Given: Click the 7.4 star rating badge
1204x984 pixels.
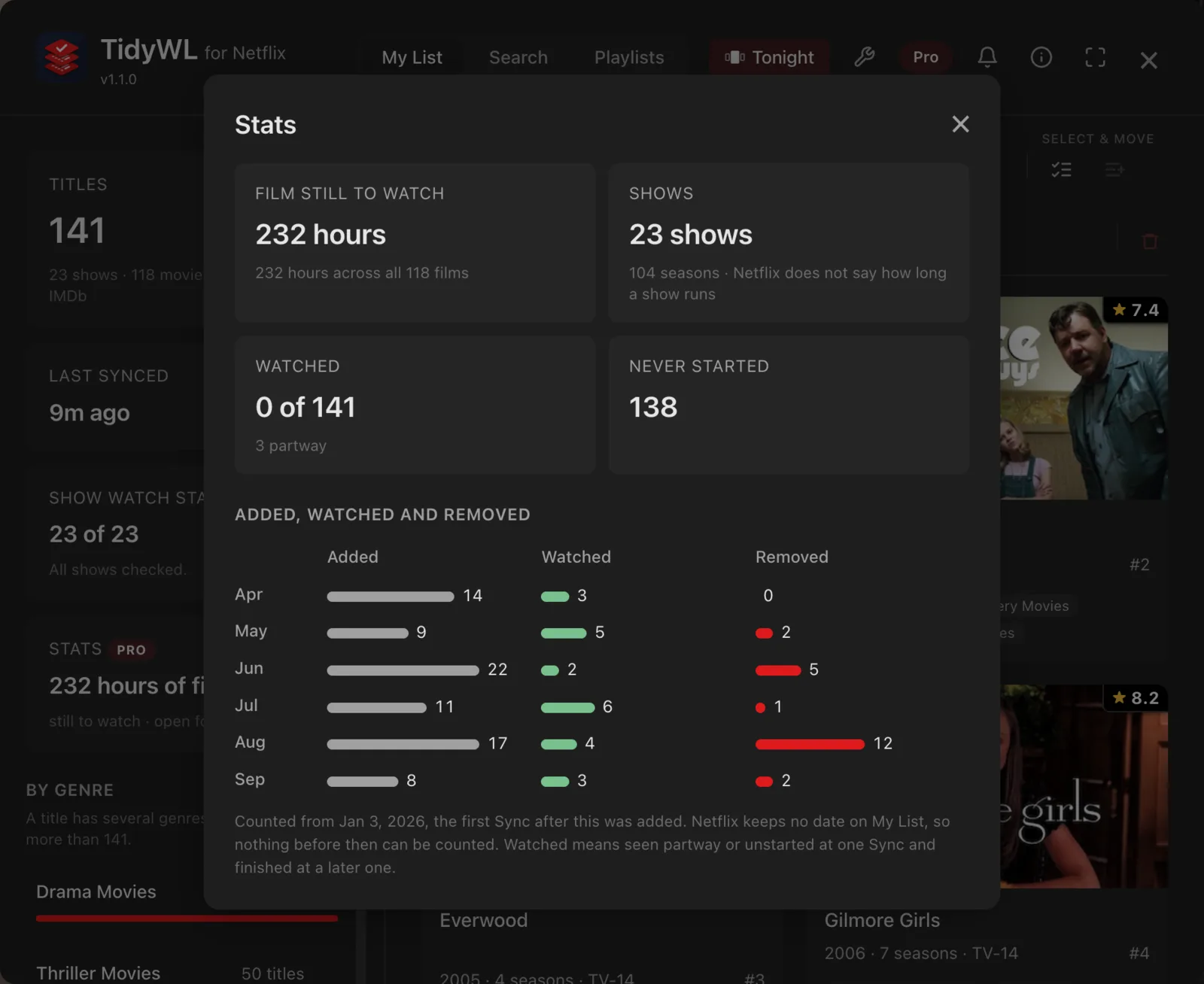Looking at the screenshot, I should pos(1136,310).
